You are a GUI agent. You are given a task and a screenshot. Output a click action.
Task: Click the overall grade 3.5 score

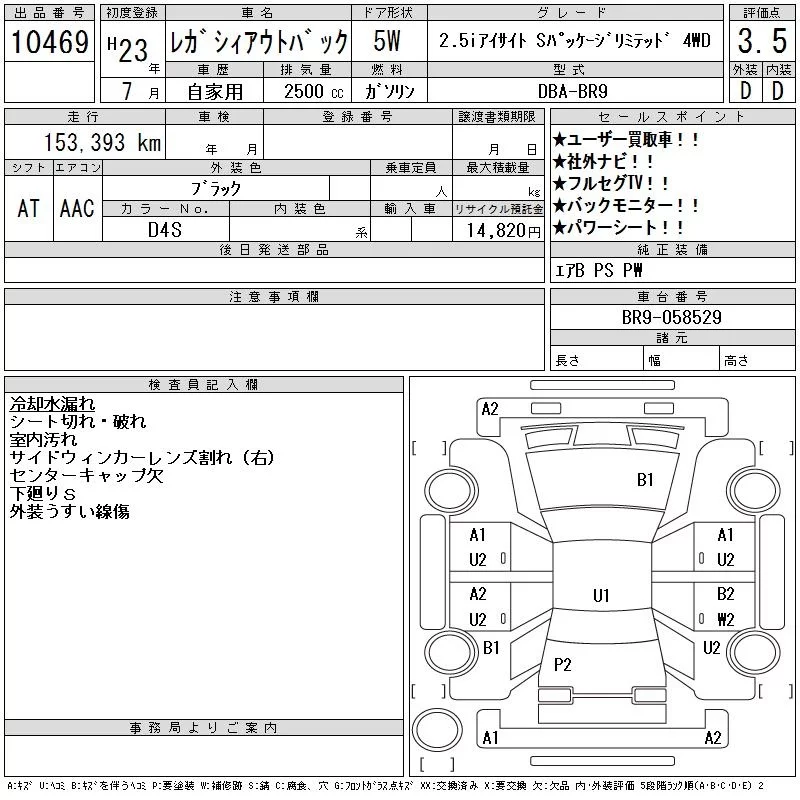(762, 41)
